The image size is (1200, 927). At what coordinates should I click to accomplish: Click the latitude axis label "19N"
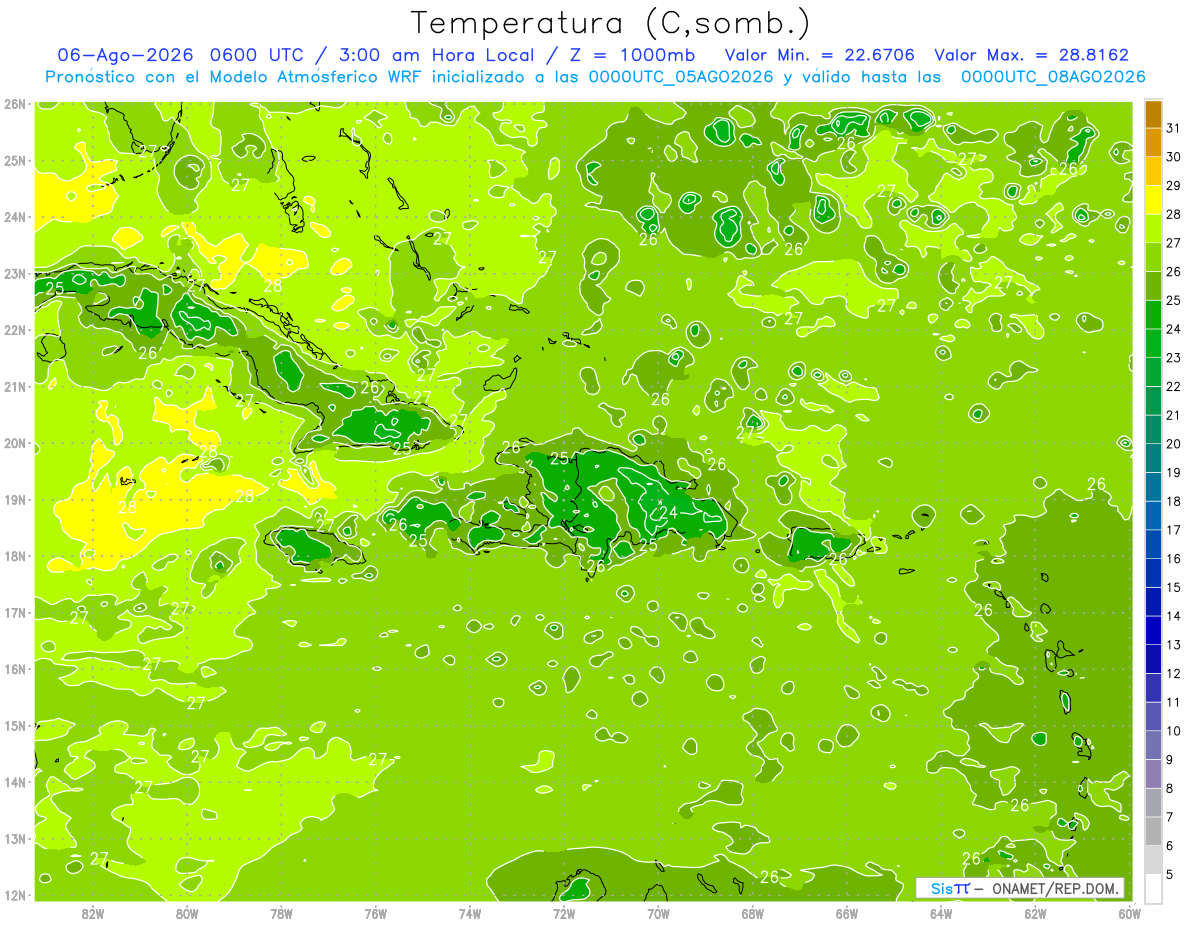pyautogui.click(x=15, y=499)
